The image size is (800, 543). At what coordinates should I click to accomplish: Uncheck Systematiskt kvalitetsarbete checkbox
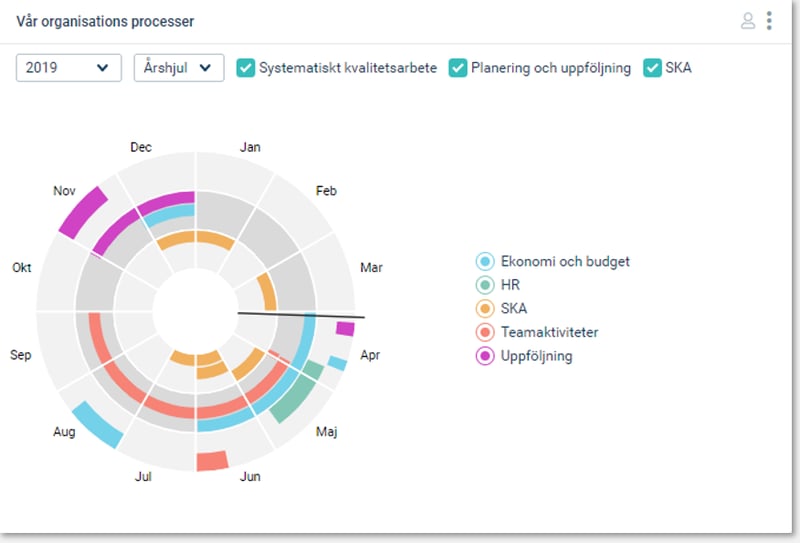245,68
